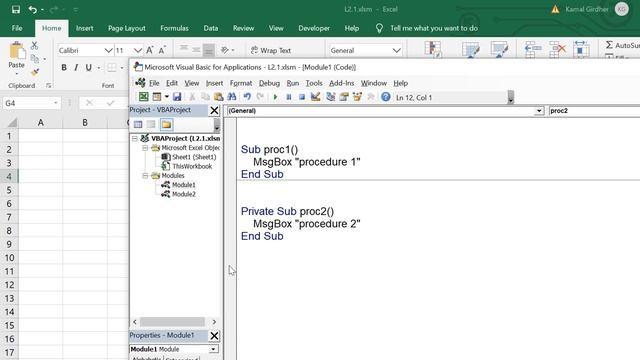
Task: Open Project Explorer icon in VBA toolbar
Action: 331,97
